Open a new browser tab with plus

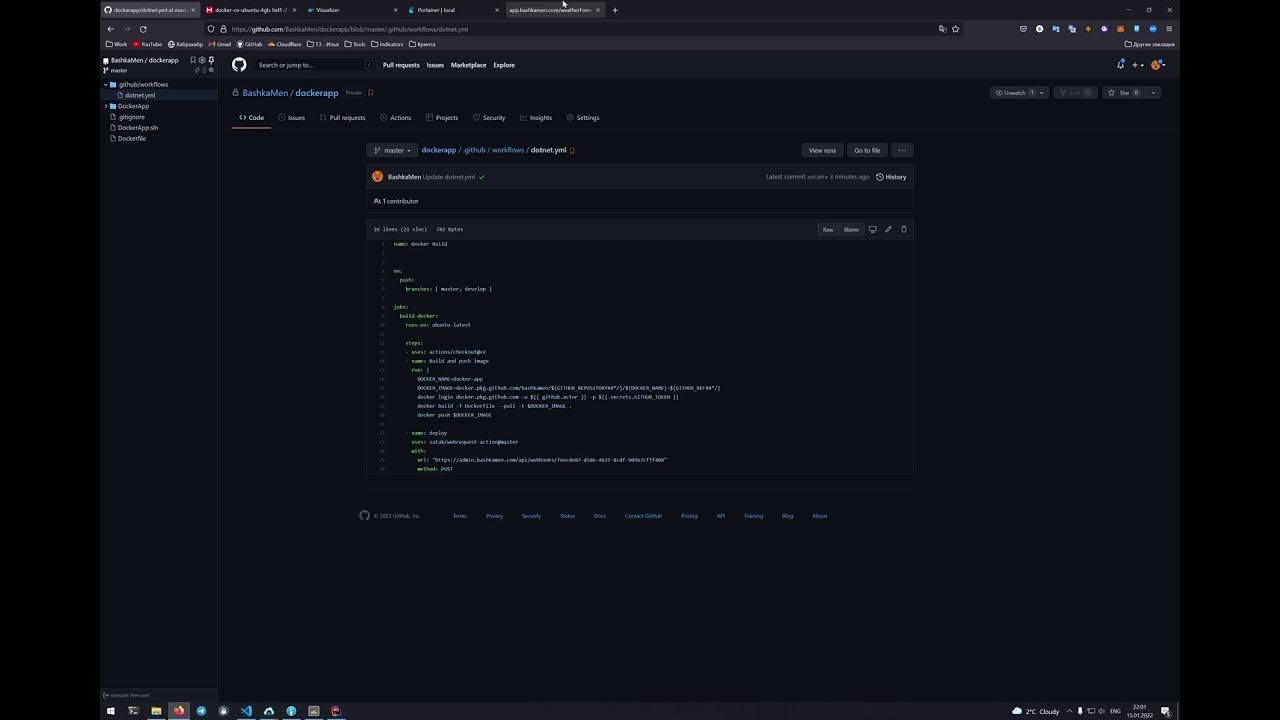(x=615, y=10)
